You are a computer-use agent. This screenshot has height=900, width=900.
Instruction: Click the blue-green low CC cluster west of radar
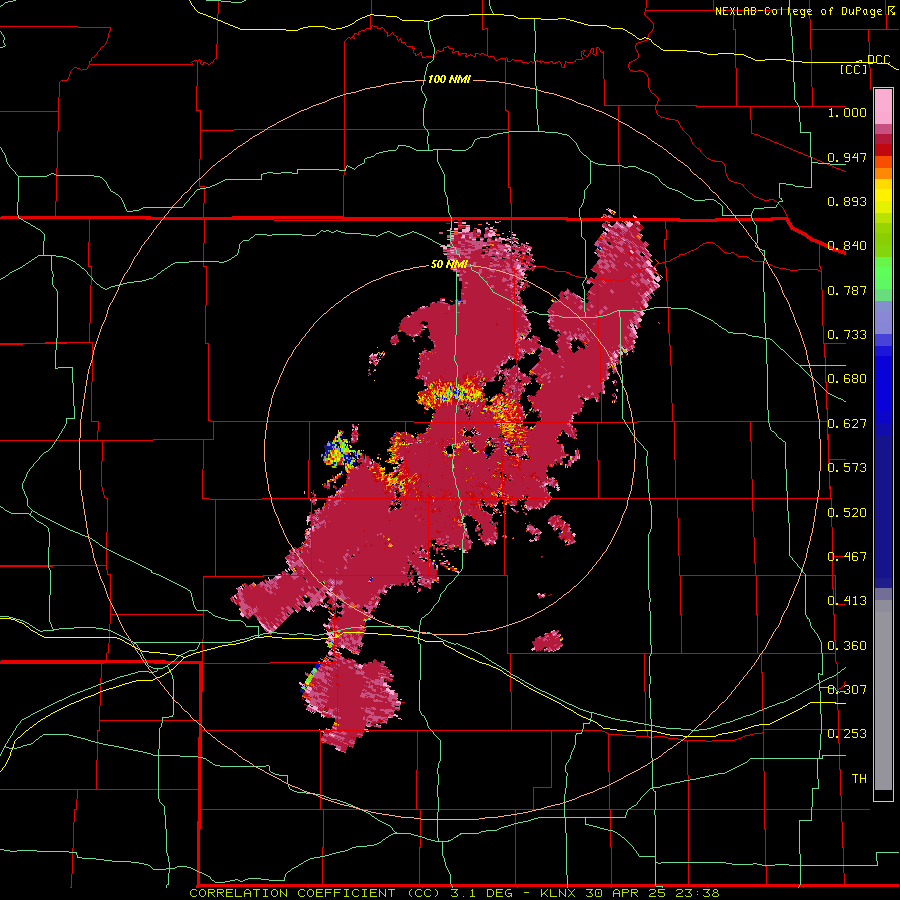pyautogui.click(x=340, y=451)
